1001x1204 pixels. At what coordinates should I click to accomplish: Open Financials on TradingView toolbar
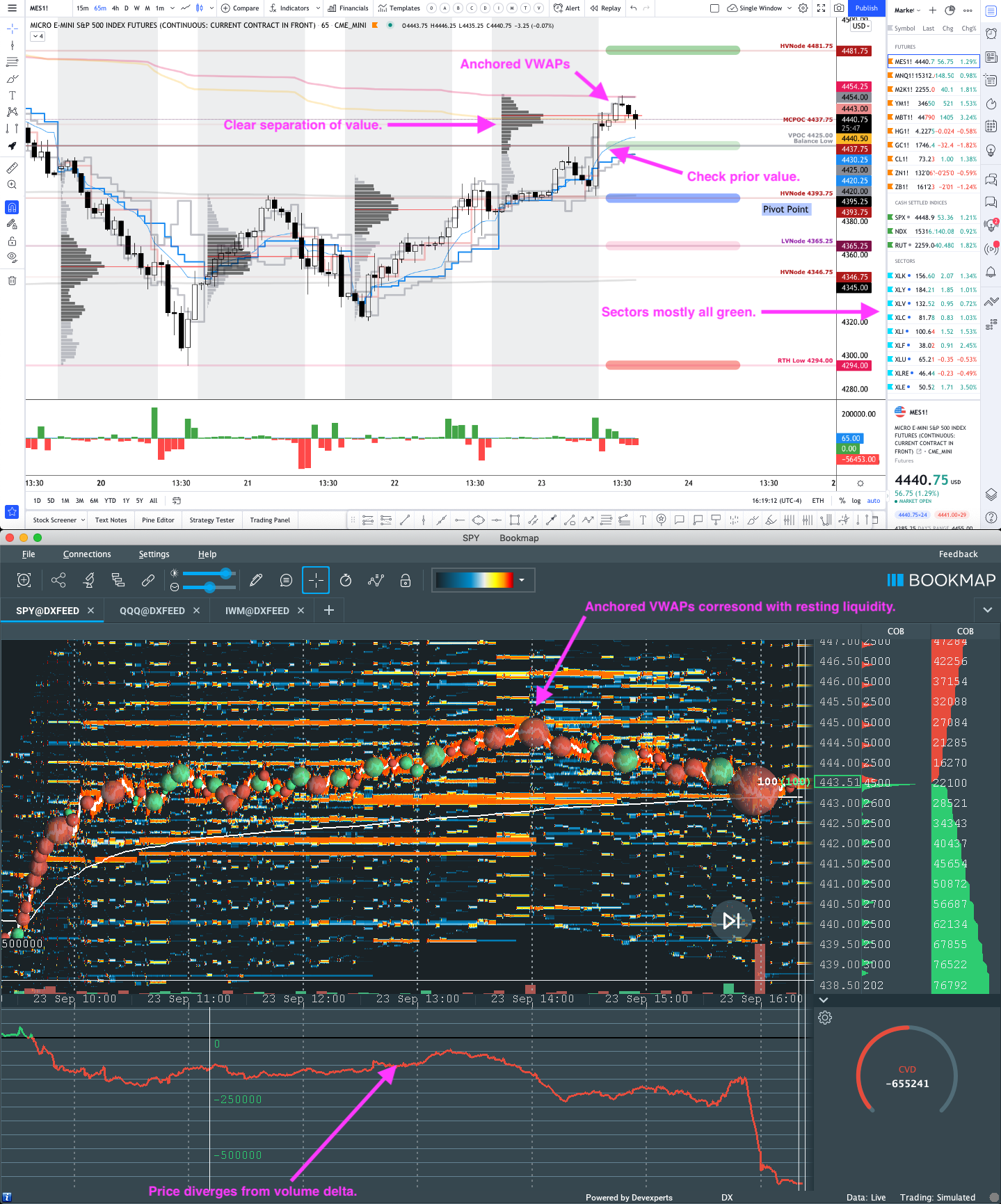[x=349, y=8]
